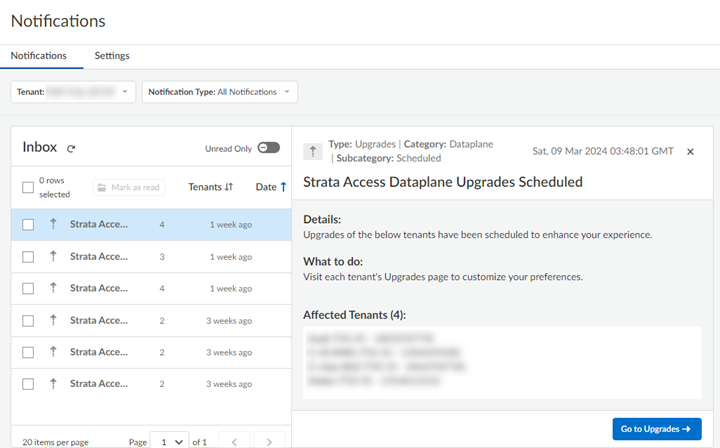Screen dimensions: 720x448
Task: Switch to the Settings tab
Action: tap(112, 56)
